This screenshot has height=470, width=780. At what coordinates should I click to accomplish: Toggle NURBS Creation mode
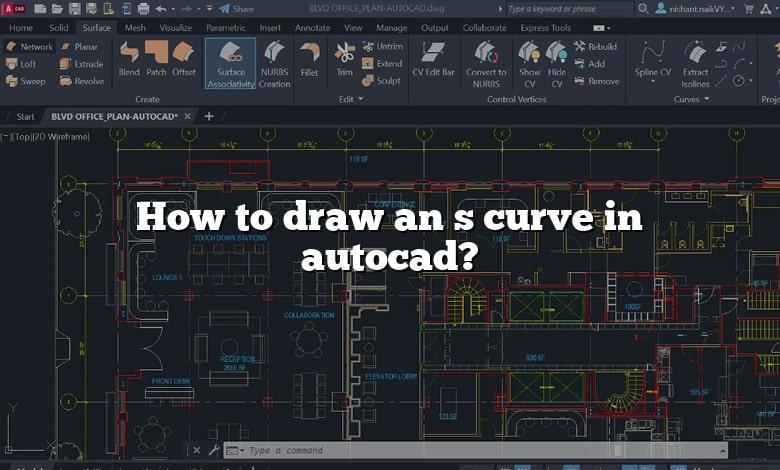pyautogui.click(x=274, y=62)
